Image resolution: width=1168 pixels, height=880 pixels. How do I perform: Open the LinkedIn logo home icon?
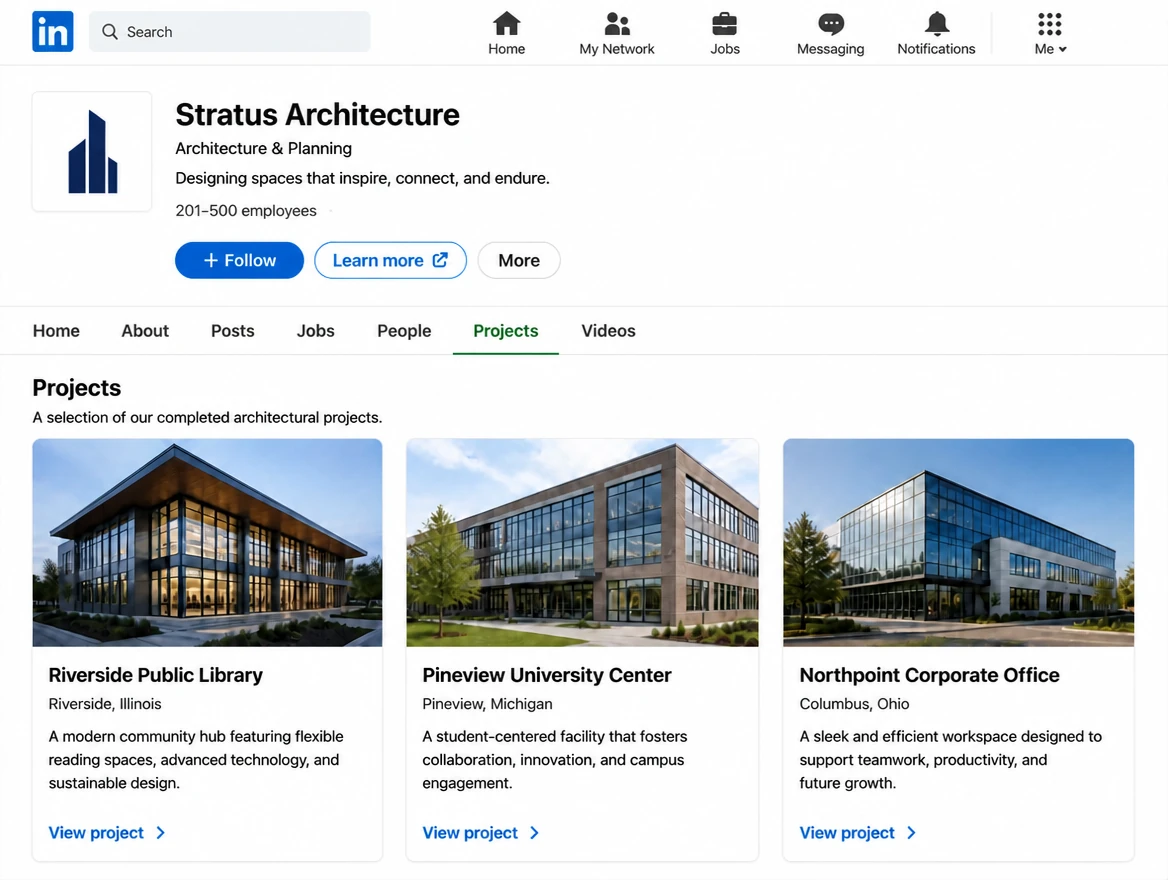(x=53, y=31)
